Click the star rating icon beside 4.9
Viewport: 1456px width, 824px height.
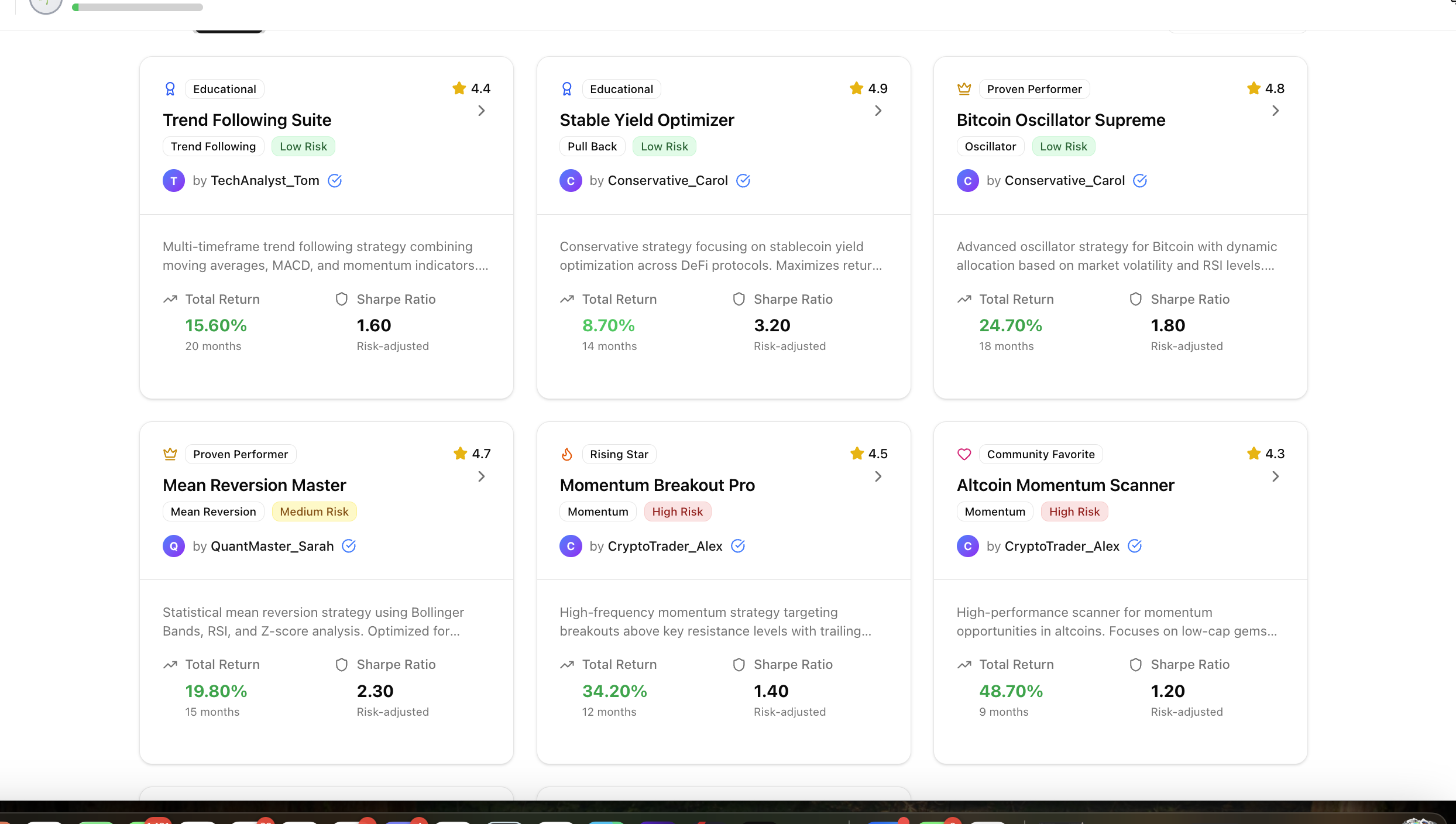[x=856, y=88]
